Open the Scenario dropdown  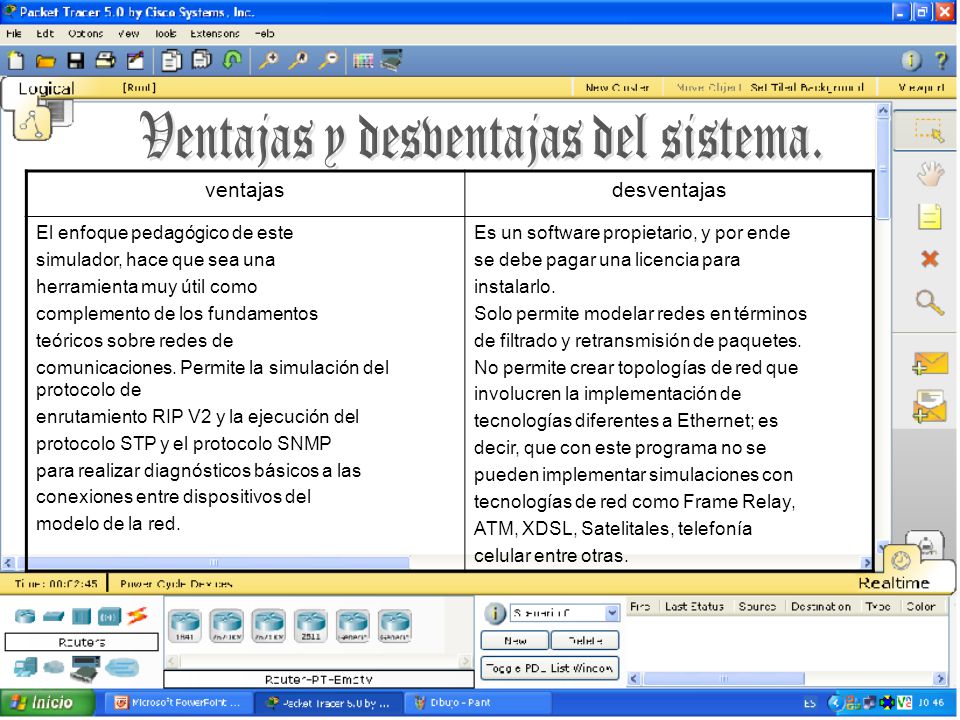coord(564,613)
